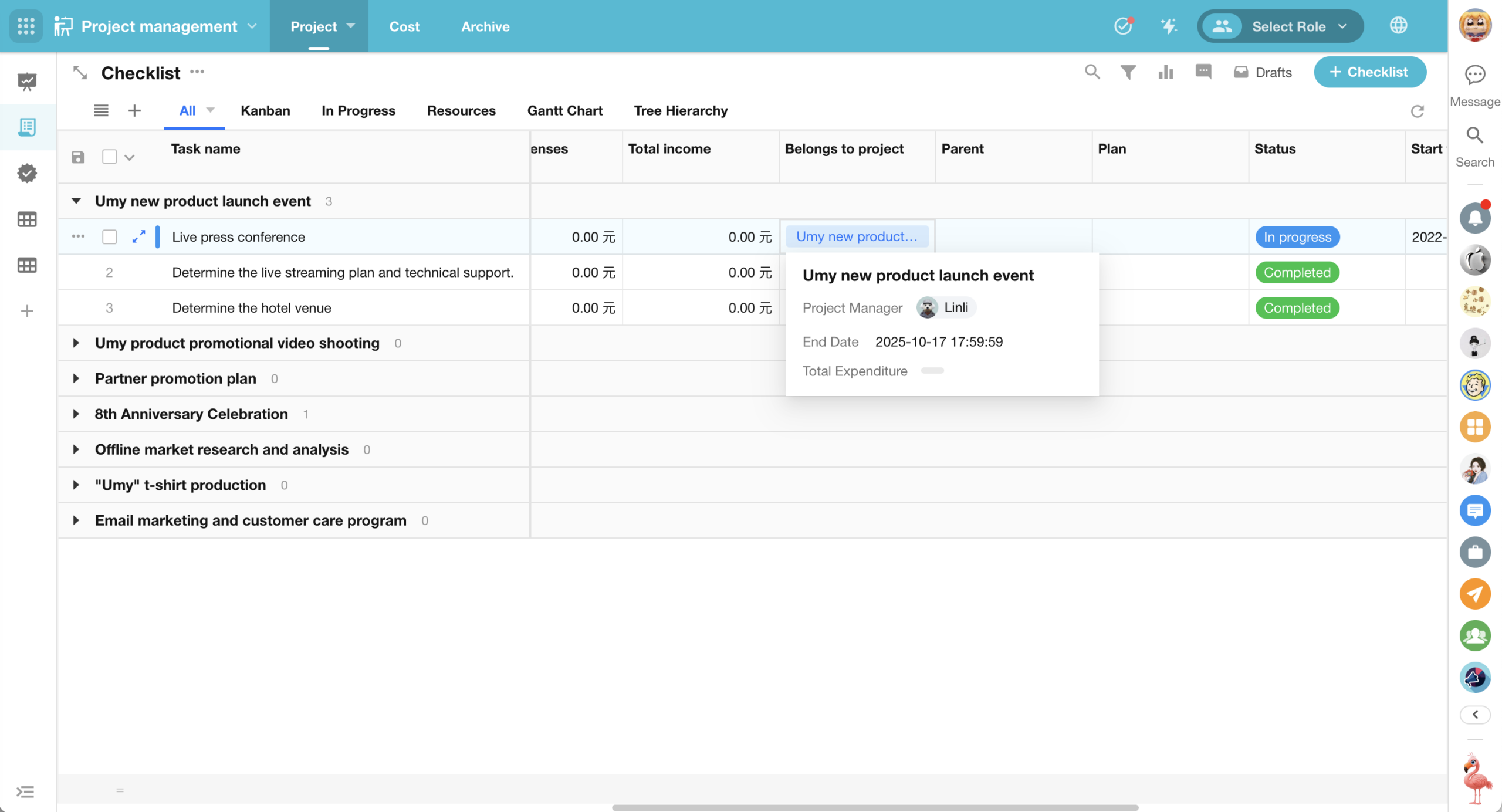The image size is (1502, 812).
Task: Switch to the Kanban view tab
Action: pos(265,110)
